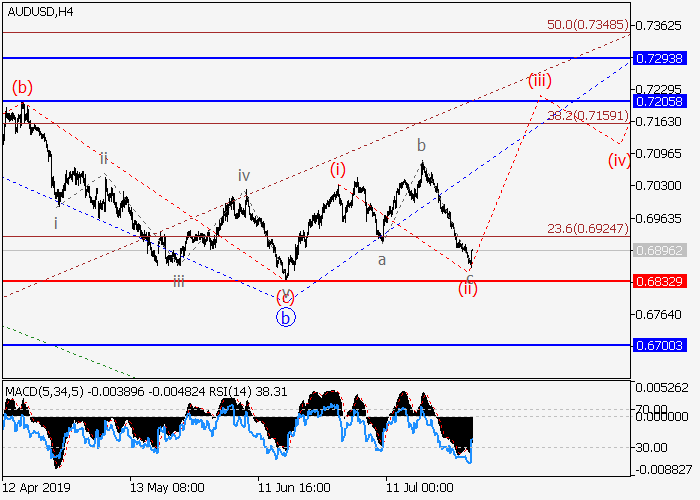The image size is (700, 500).
Task: Select the red (iv) wave label
Action: pos(619,160)
